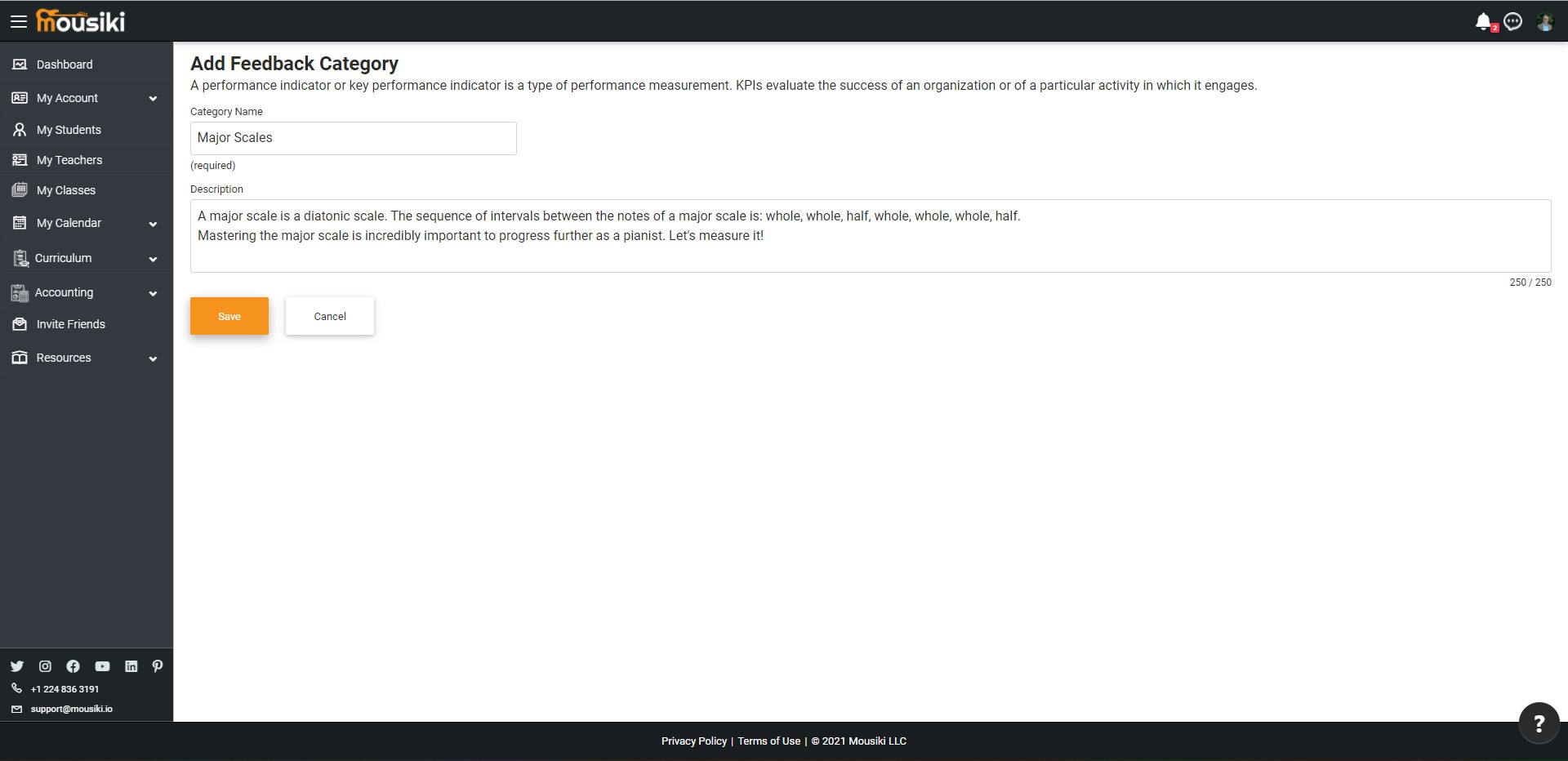Open Mousiki Facebook icon
This screenshot has height=761, width=1568.
[x=73, y=666]
